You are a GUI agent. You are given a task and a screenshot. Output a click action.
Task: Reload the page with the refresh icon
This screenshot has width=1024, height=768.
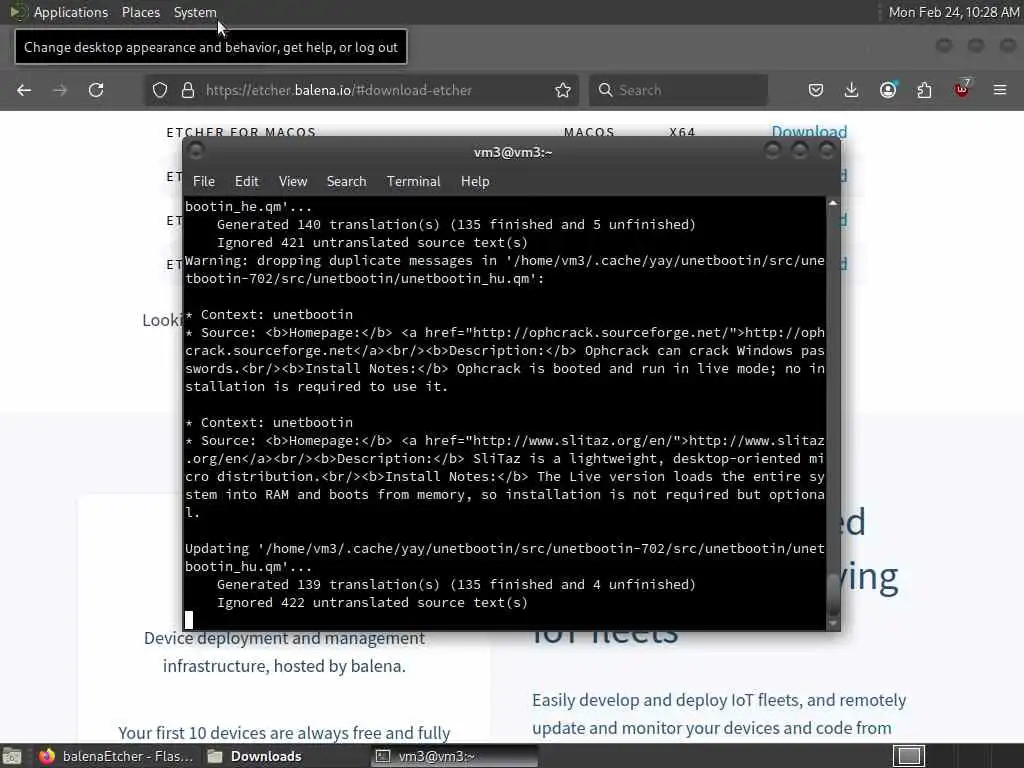coord(96,90)
